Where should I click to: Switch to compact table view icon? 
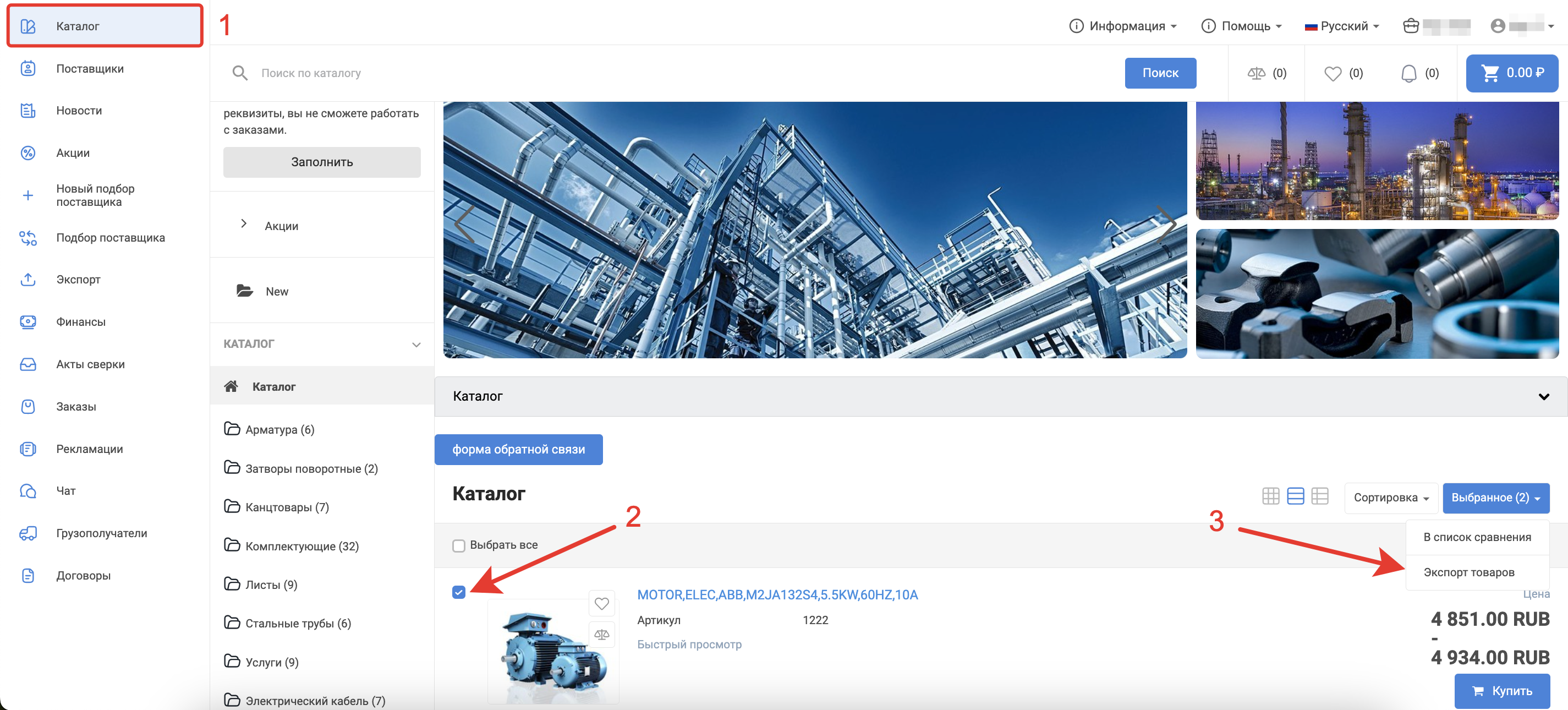pyautogui.click(x=1320, y=497)
